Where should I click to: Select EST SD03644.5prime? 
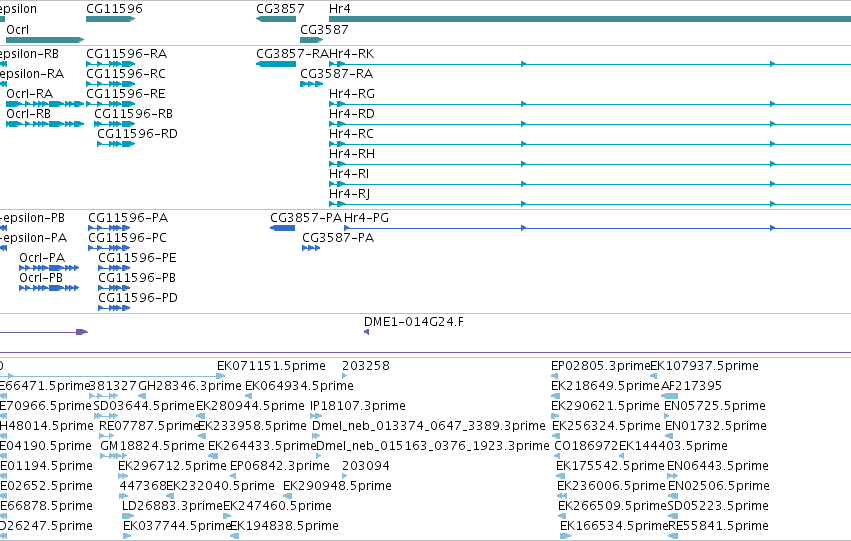(144, 406)
